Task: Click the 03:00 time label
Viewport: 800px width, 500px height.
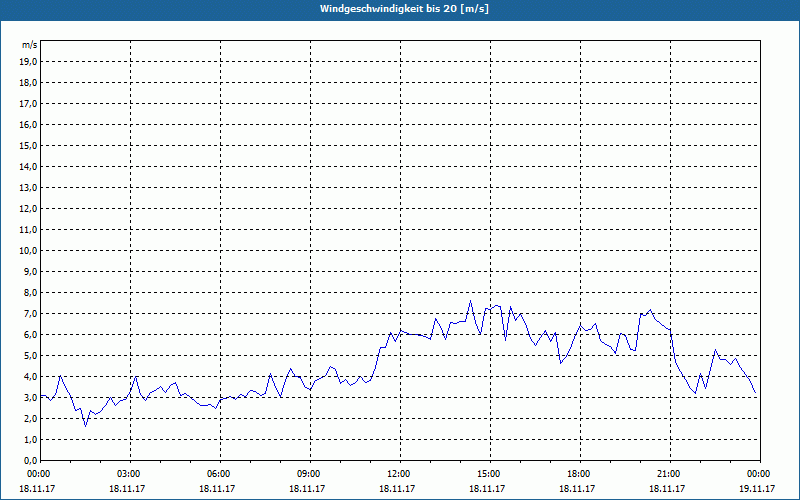Action: point(131,474)
